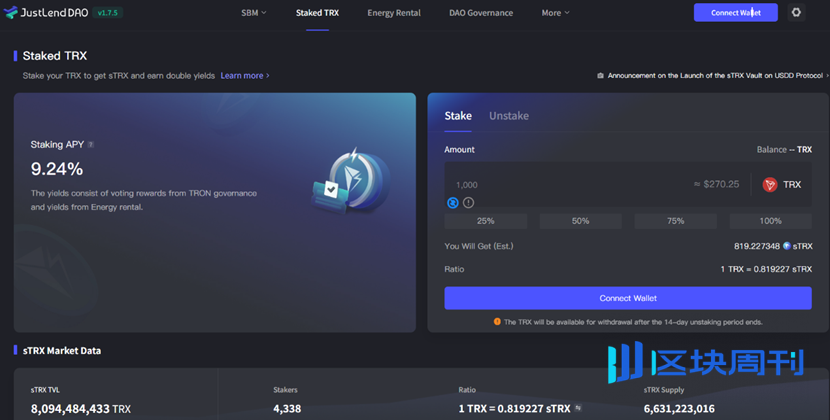Click the staking coin illustration
The width and height of the screenshot is (830, 420).
click(351, 181)
